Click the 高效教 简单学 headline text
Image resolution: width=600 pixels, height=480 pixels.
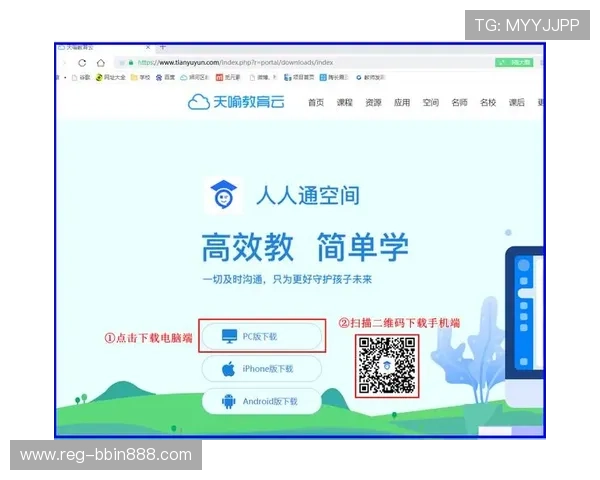305,247
